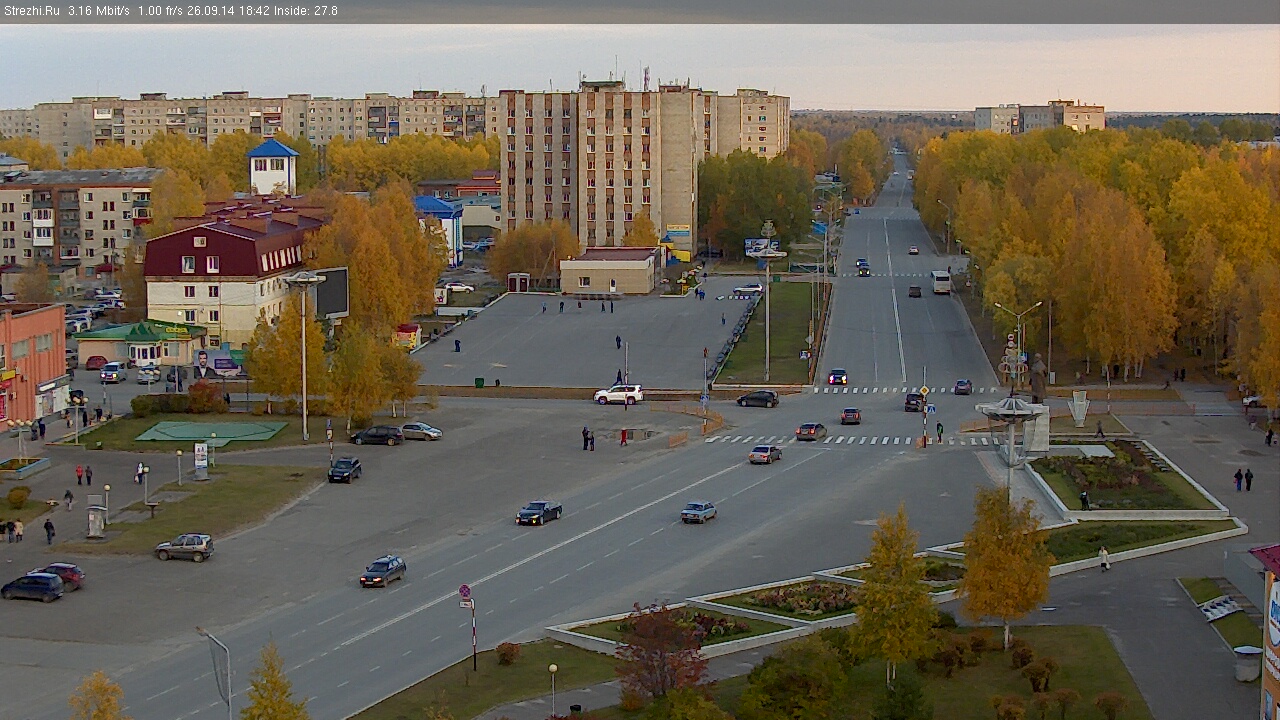Click the Strezhi.Ru overlay label
Image resolution: width=1280 pixels, height=720 pixels.
pyautogui.click(x=33, y=11)
